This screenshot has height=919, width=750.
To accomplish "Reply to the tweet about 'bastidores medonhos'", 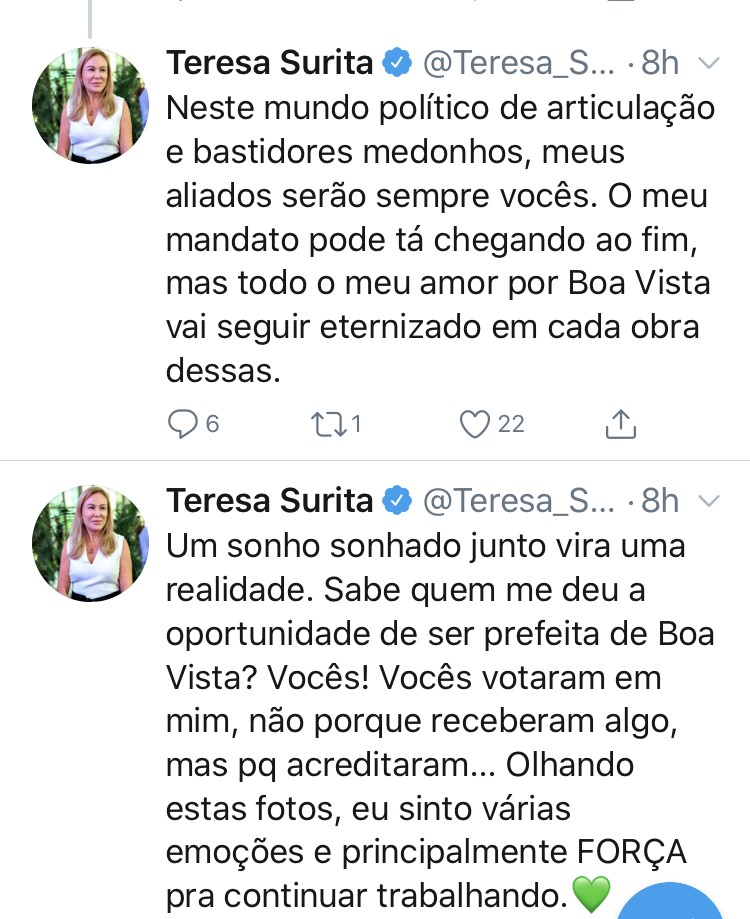I will click(x=183, y=424).
